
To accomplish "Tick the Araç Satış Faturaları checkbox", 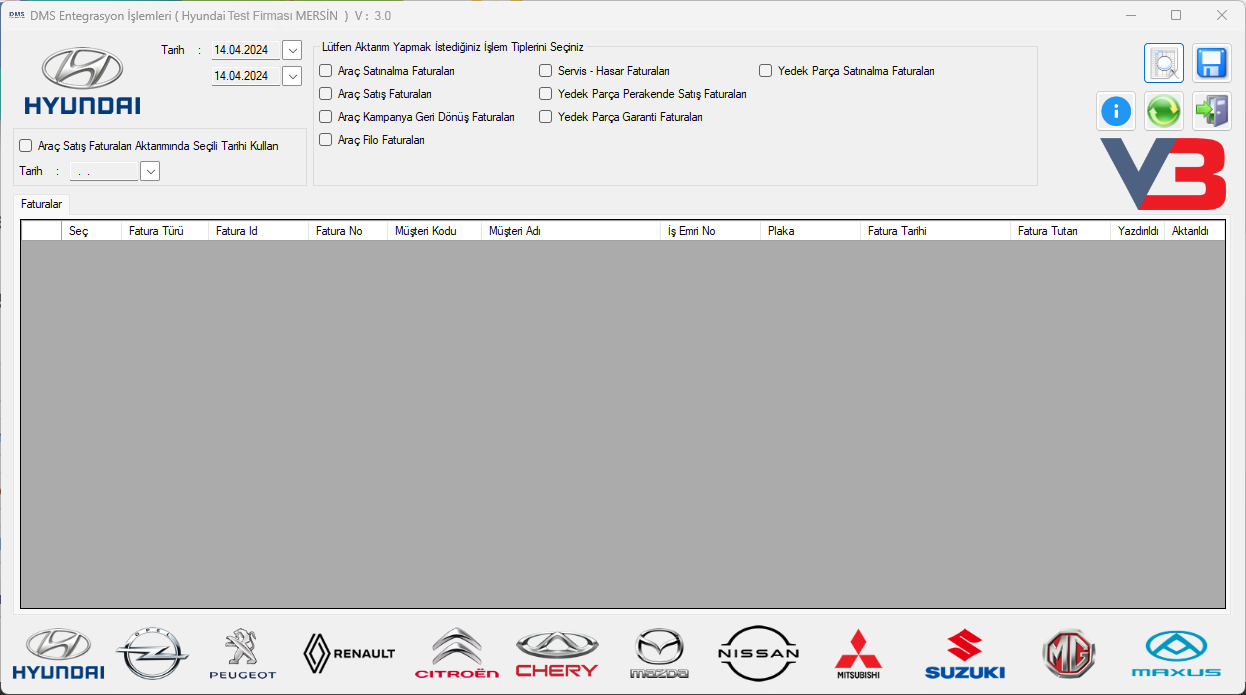I will pos(325,94).
